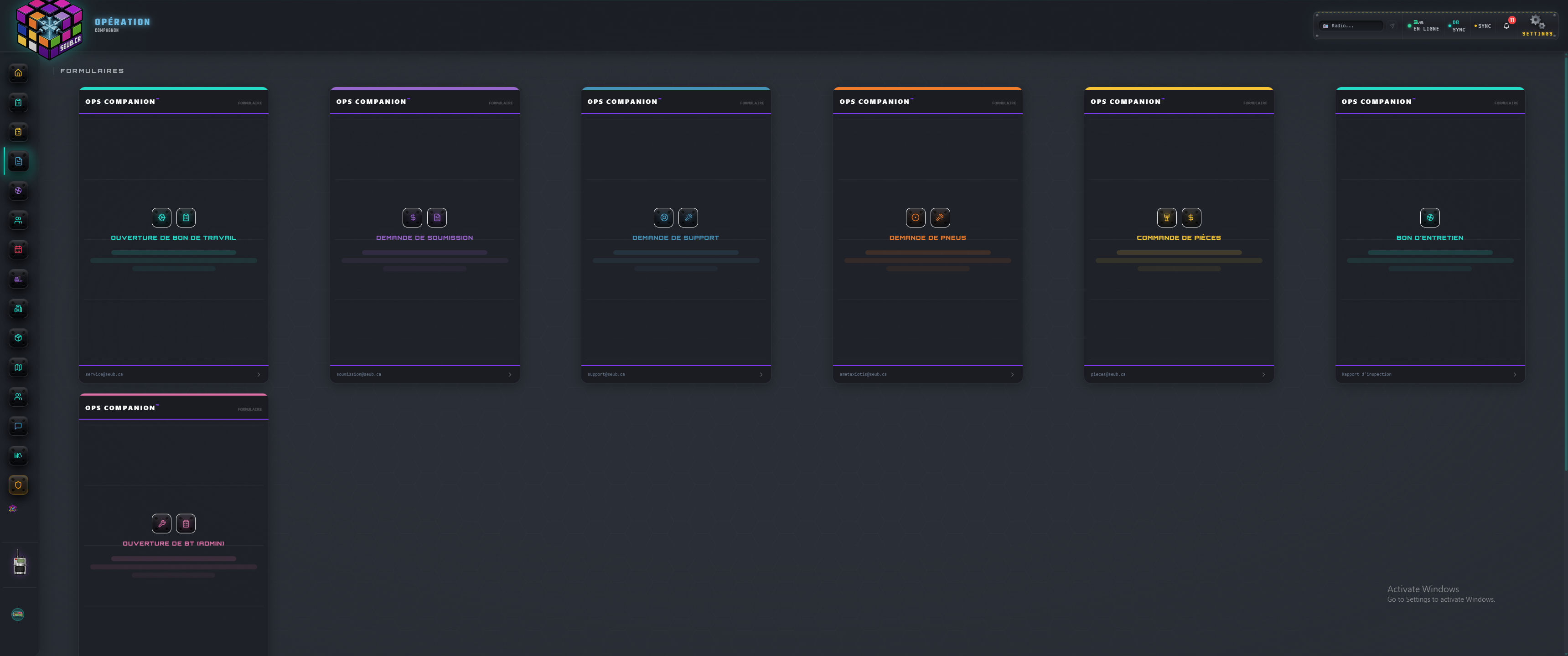This screenshot has width=1568, height=656.
Task: Expand the soumission@seub.ca card chevron
Action: pos(510,374)
